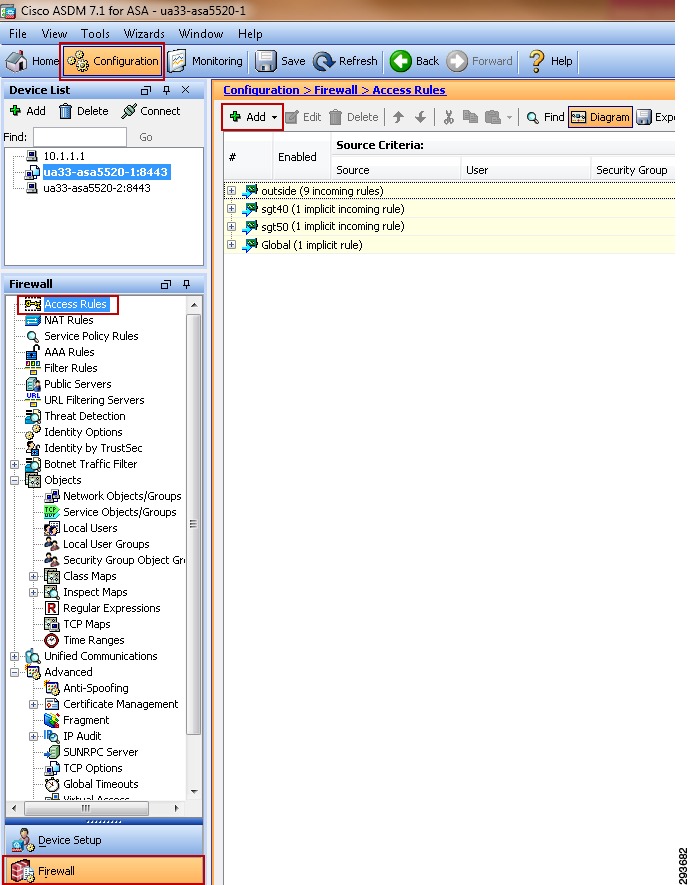
Task: Switch to Device Setup pane
Action: pos(104,840)
